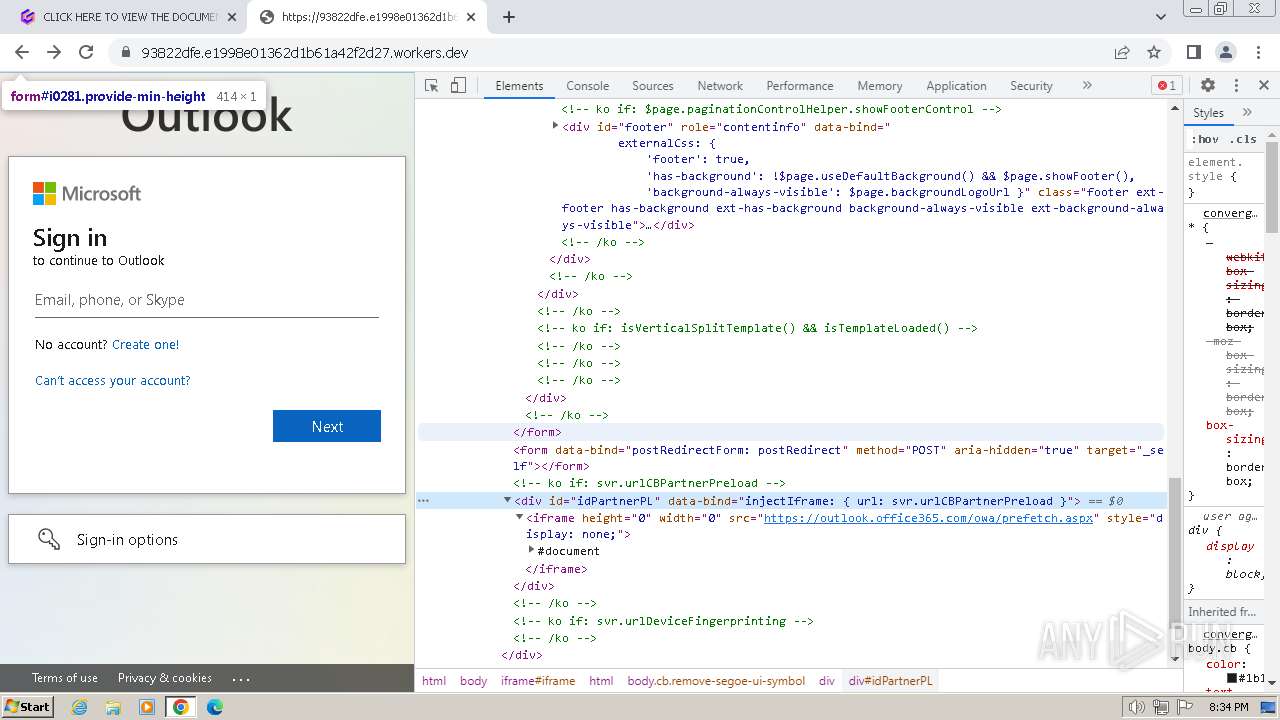
Task: Open the Chrome profile icon
Action: 1226,52
